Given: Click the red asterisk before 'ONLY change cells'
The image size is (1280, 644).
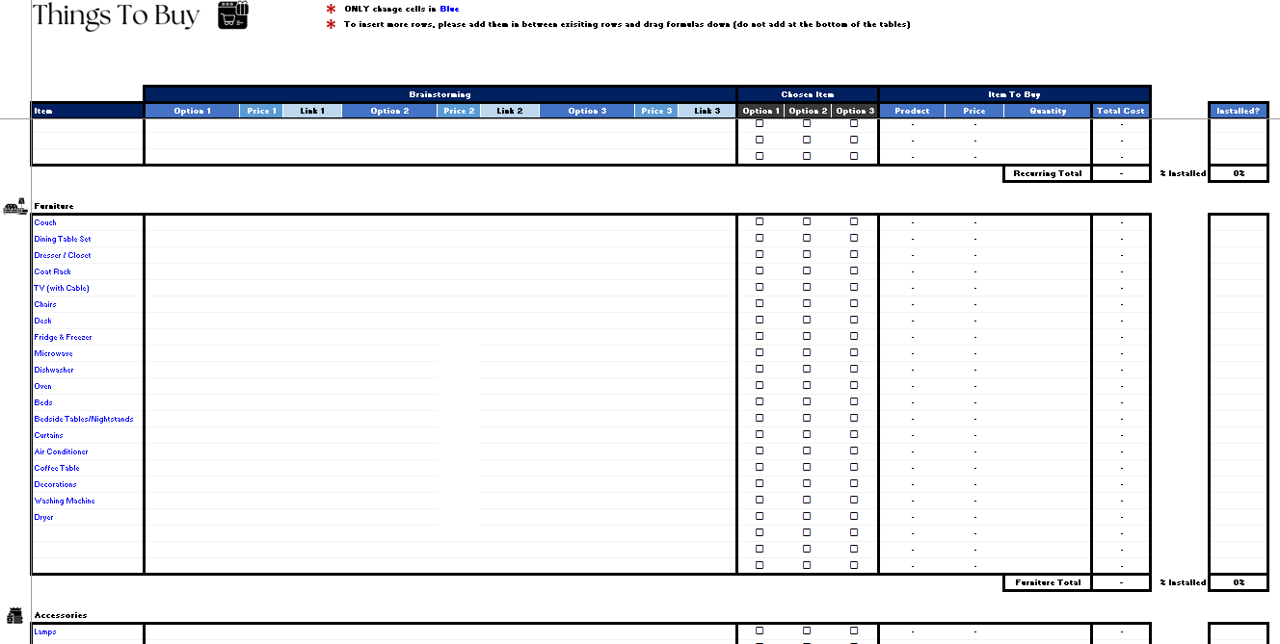Looking at the screenshot, I should (x=331, y=9).
